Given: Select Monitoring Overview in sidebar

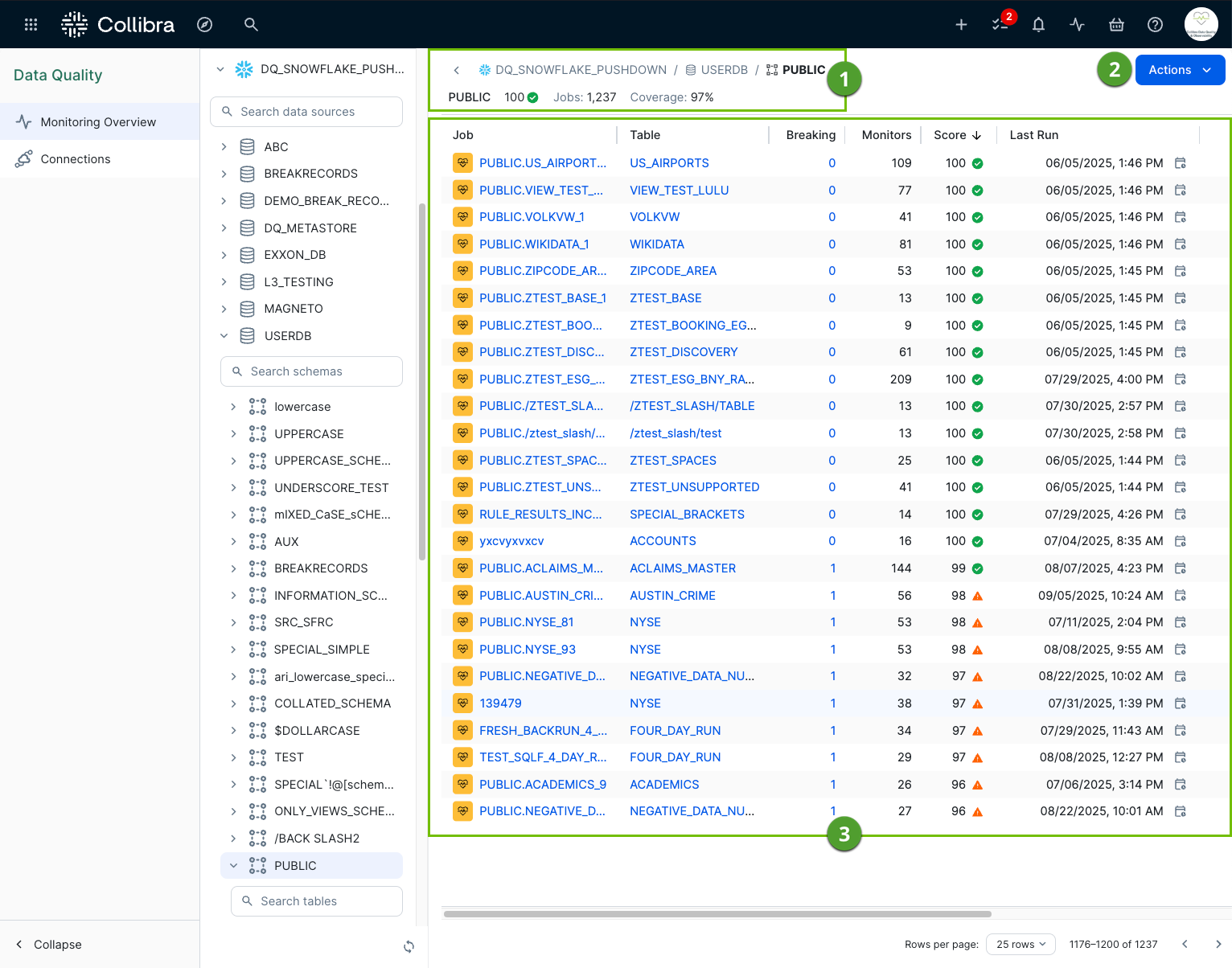Looking at the screenshot, I should 98,121.
